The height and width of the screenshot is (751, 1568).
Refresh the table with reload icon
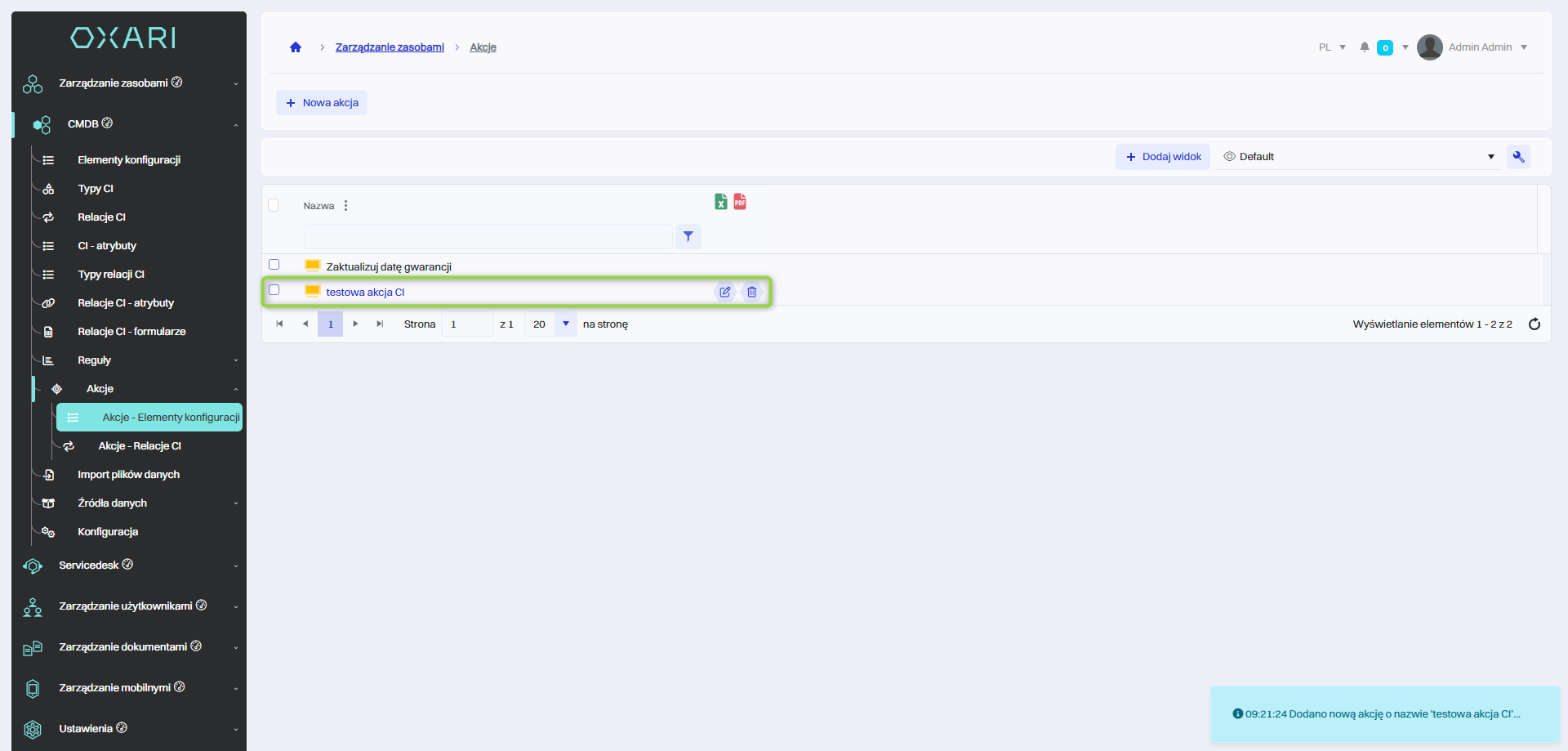coord(1534,324)
